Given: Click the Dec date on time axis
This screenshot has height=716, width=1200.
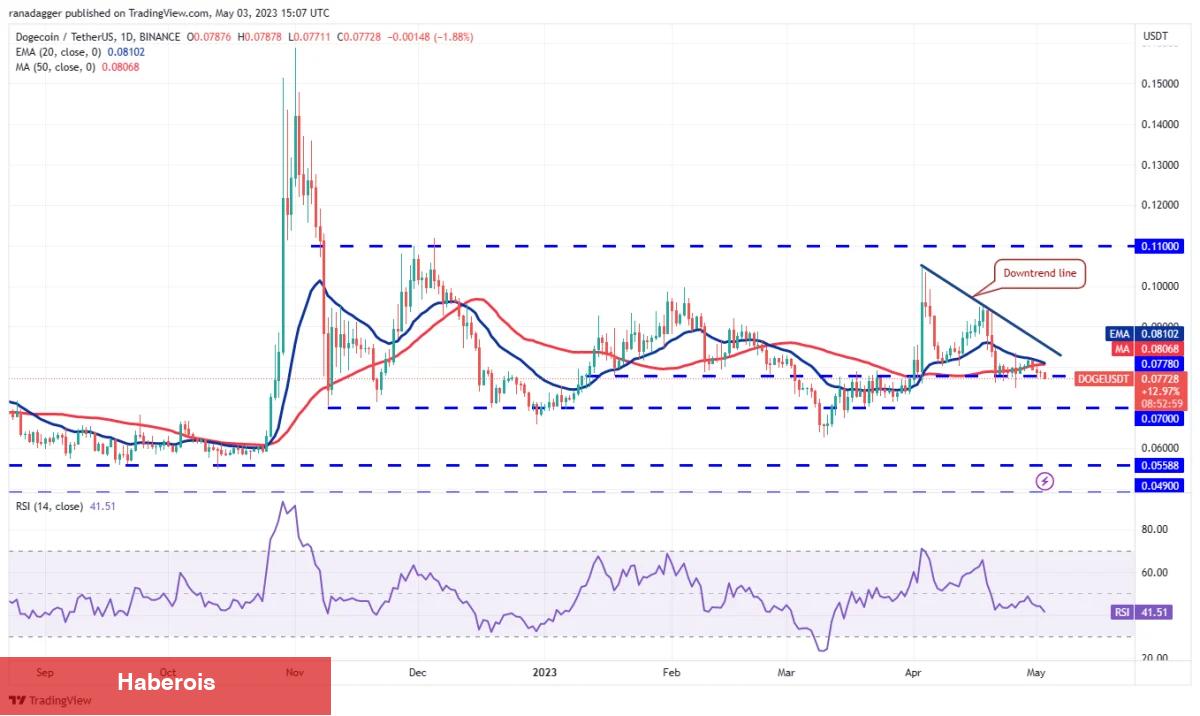Looking at the screenshot, I should point(418,673).
